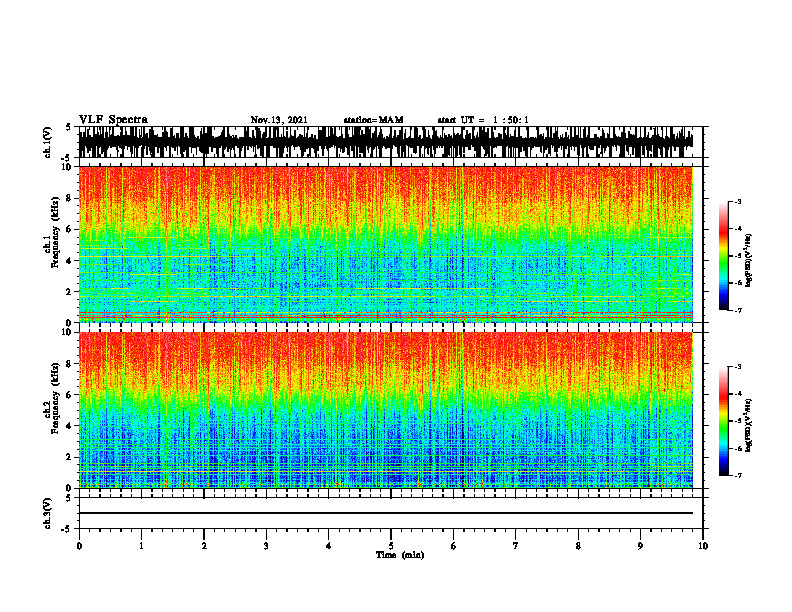This screenshot has width=792, height=612.
Task: Click the ch.2 spectrogram color bar
Action: [x=724, y=421]
